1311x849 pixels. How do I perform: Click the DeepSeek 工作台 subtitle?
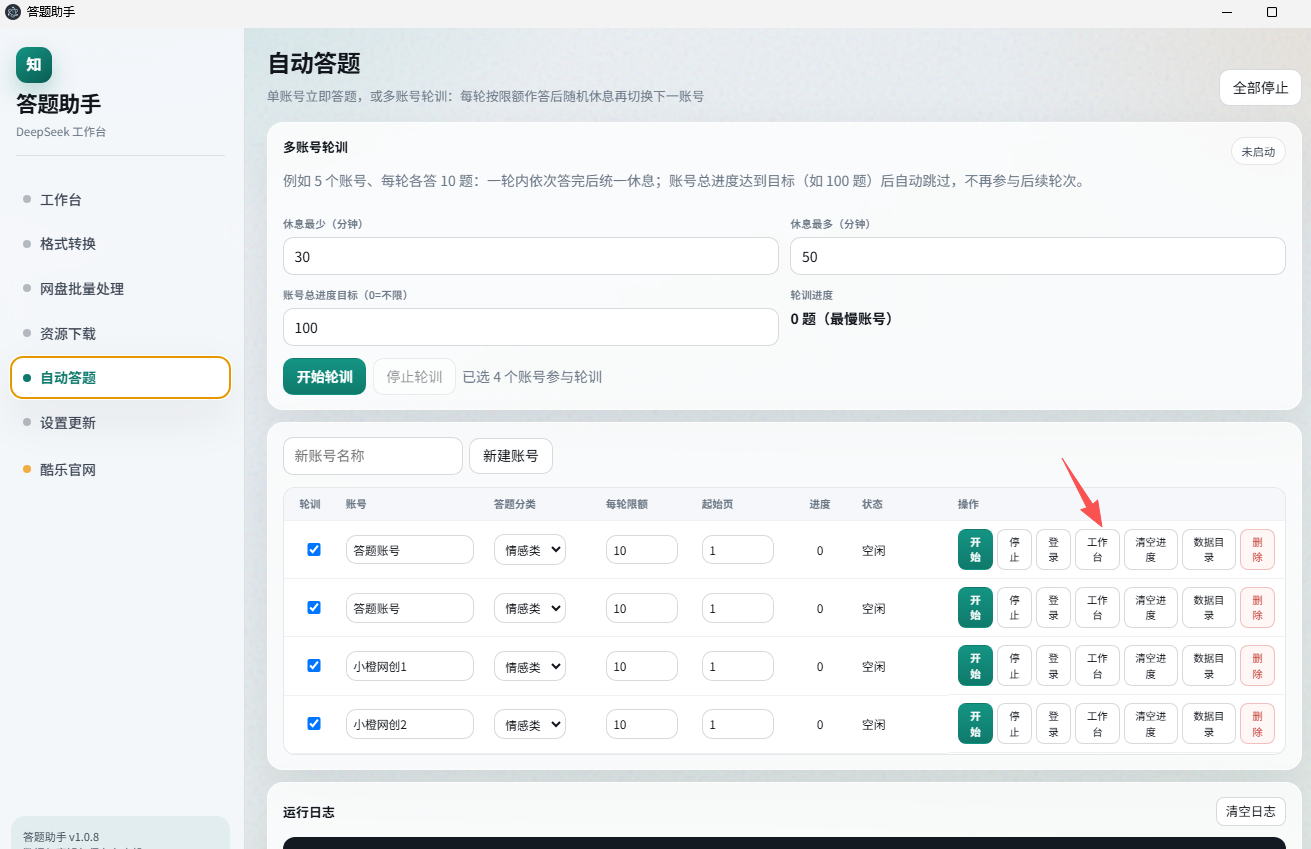click(x=61, y=132)
